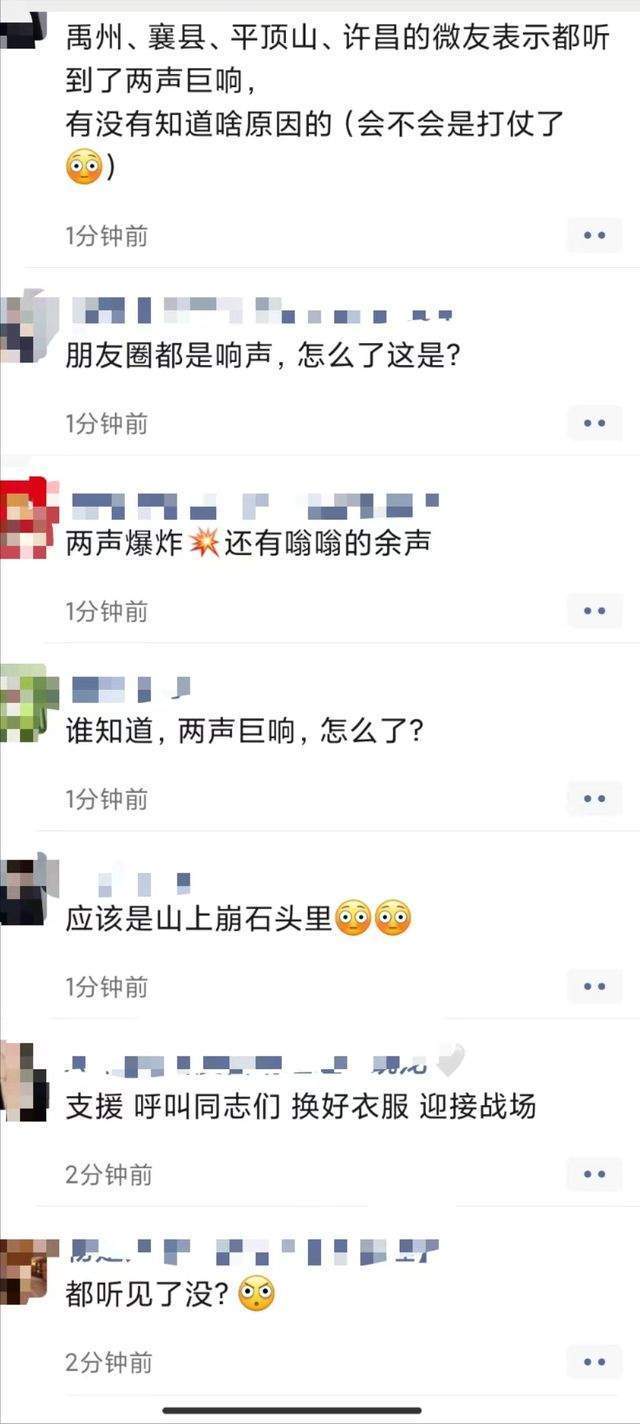The image size is (640, 1424).
Task: Open like/comment options for 两声爆炸 post
Action: click(x=594, y=611)
